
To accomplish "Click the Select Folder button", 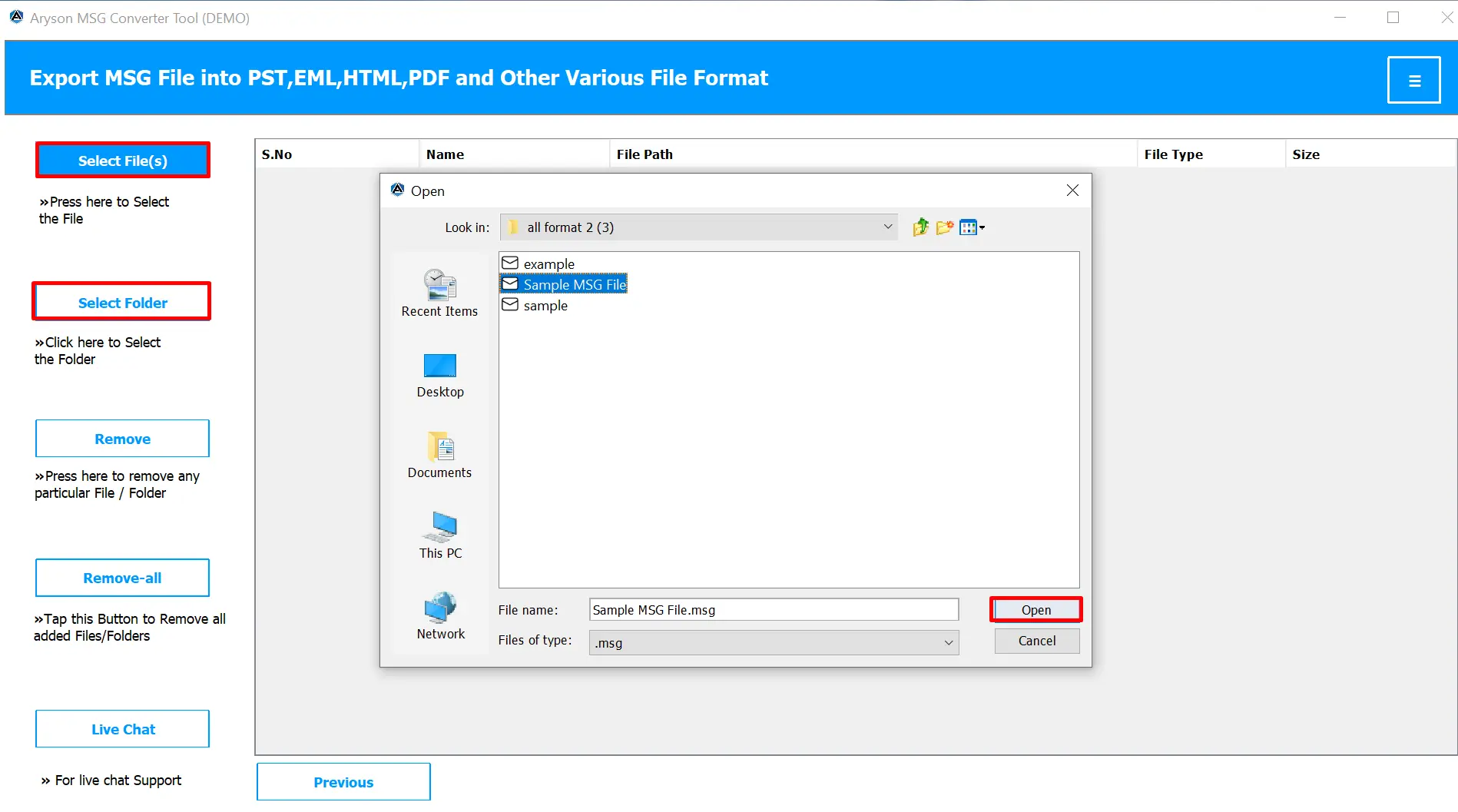I will [x=121, y=302].
